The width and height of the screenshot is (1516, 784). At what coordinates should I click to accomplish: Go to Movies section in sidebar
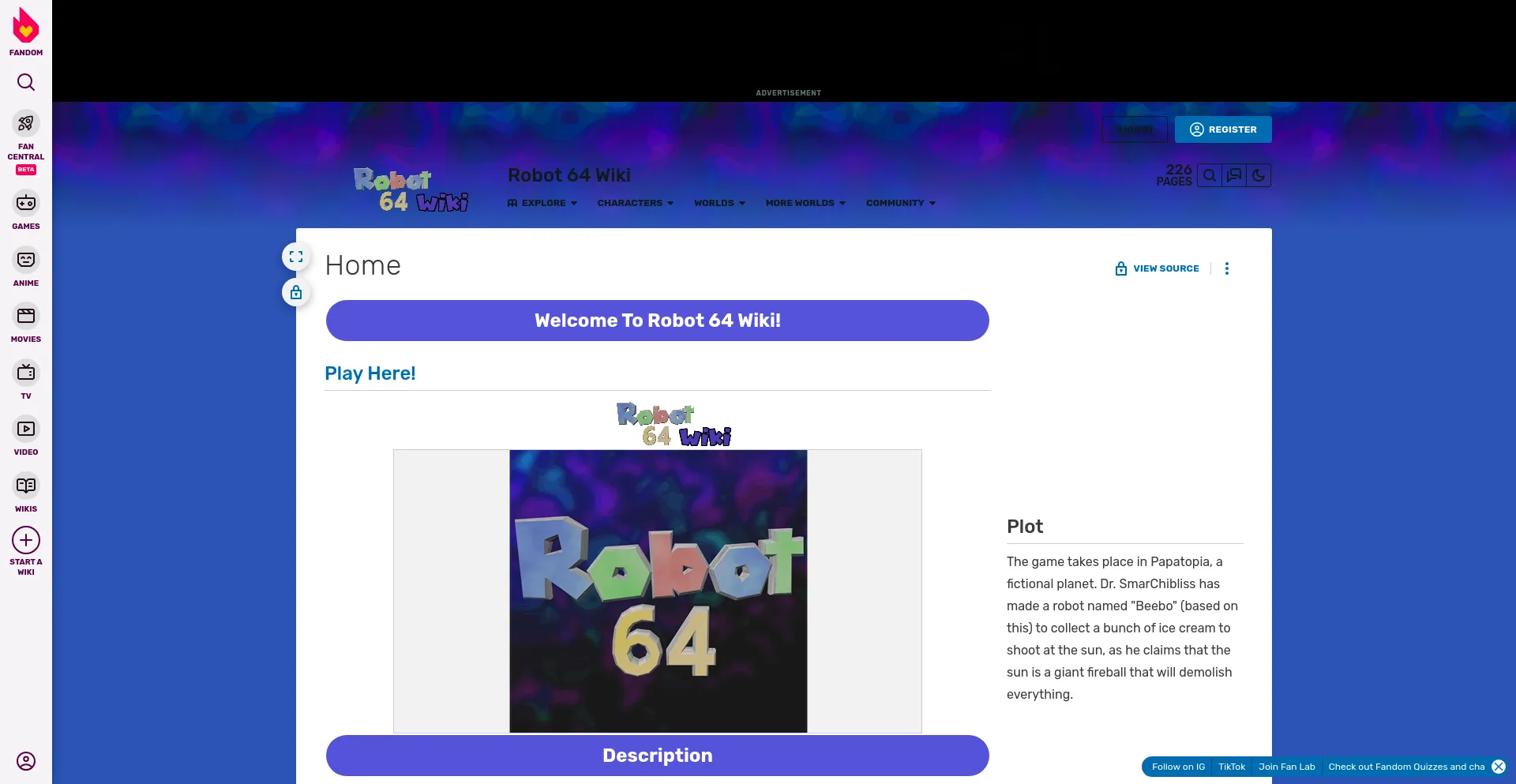click(x=26, y=323)
